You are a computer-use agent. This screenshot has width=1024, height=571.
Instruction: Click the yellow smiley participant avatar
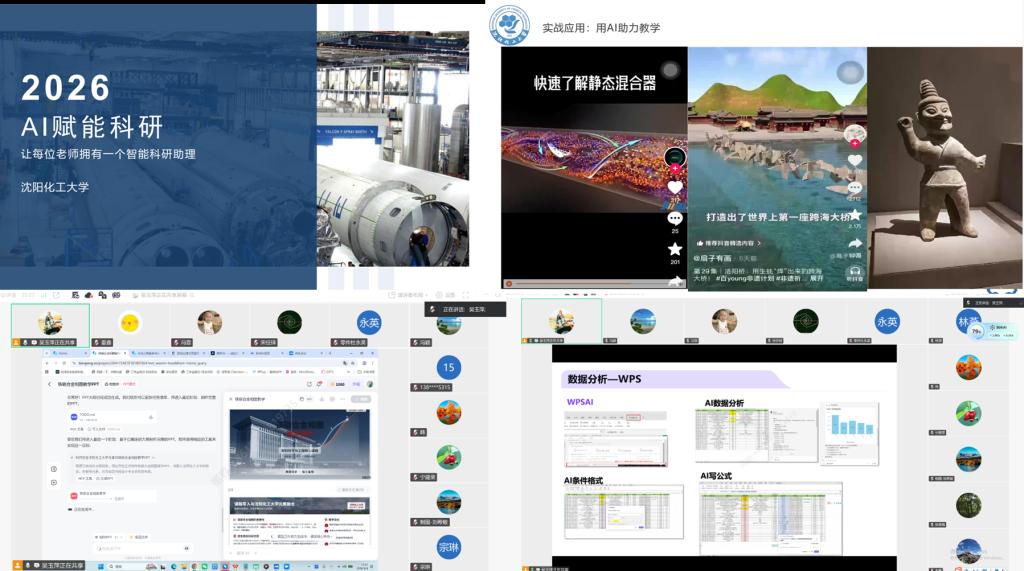(129, 322)
